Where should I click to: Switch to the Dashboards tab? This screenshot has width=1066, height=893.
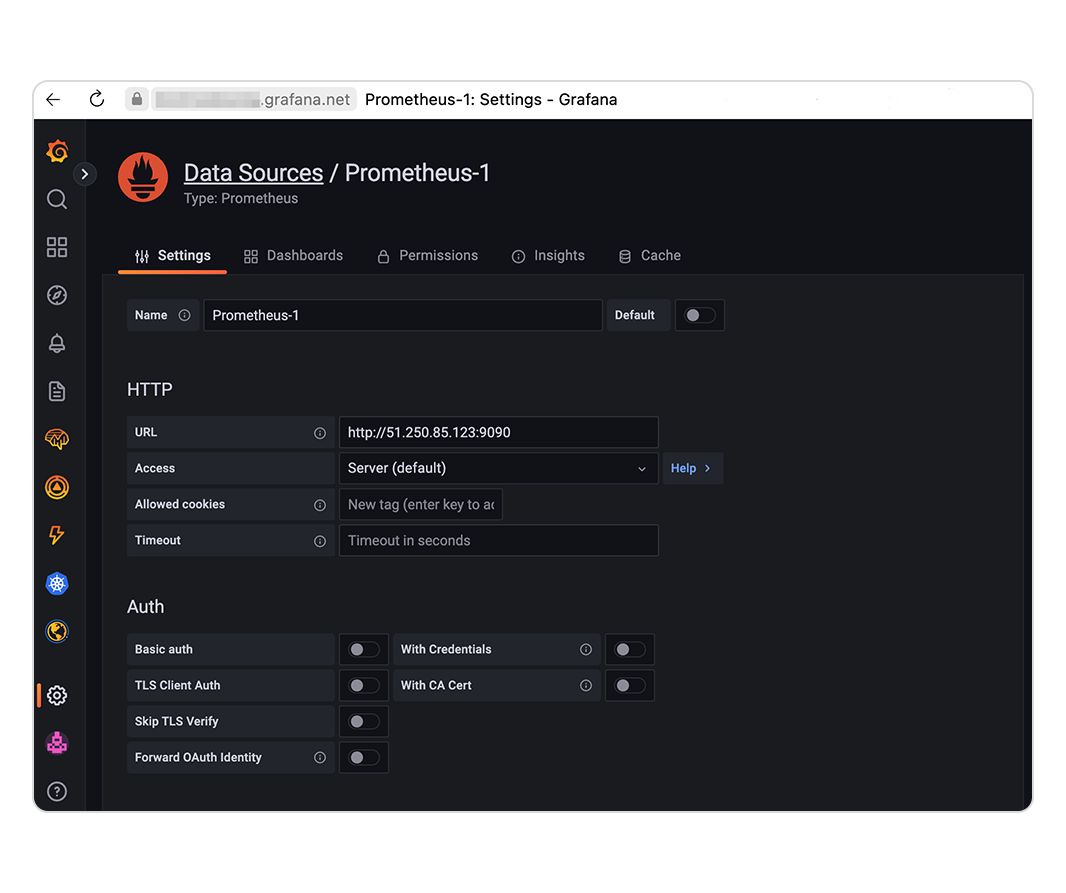[294, 256]
